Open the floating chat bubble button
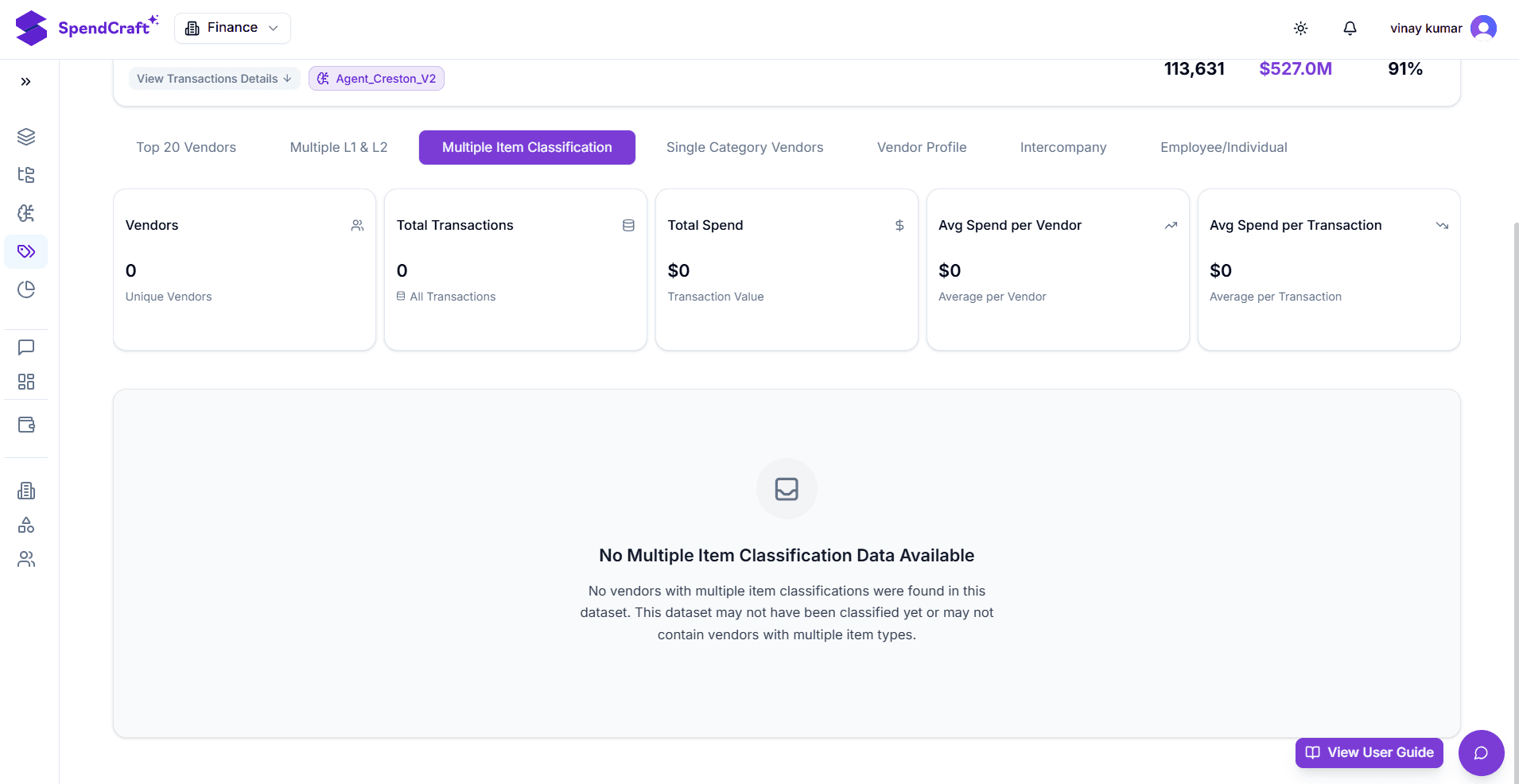The width and height of the screenshot is (1519, 784). coord(1480,753)
